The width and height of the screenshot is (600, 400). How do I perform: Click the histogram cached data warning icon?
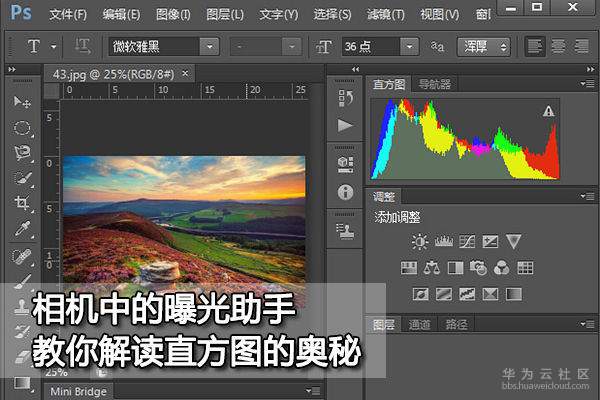tap(548, 111)
